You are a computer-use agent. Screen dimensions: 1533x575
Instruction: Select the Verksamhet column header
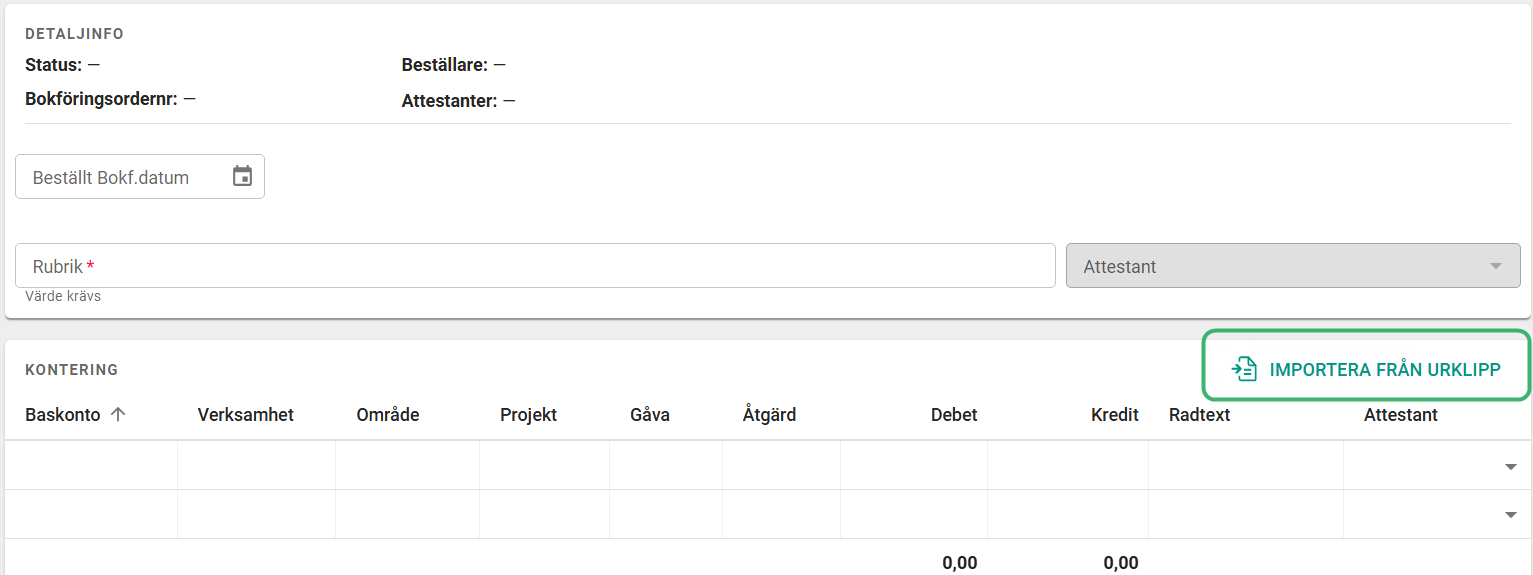[246, 414]
